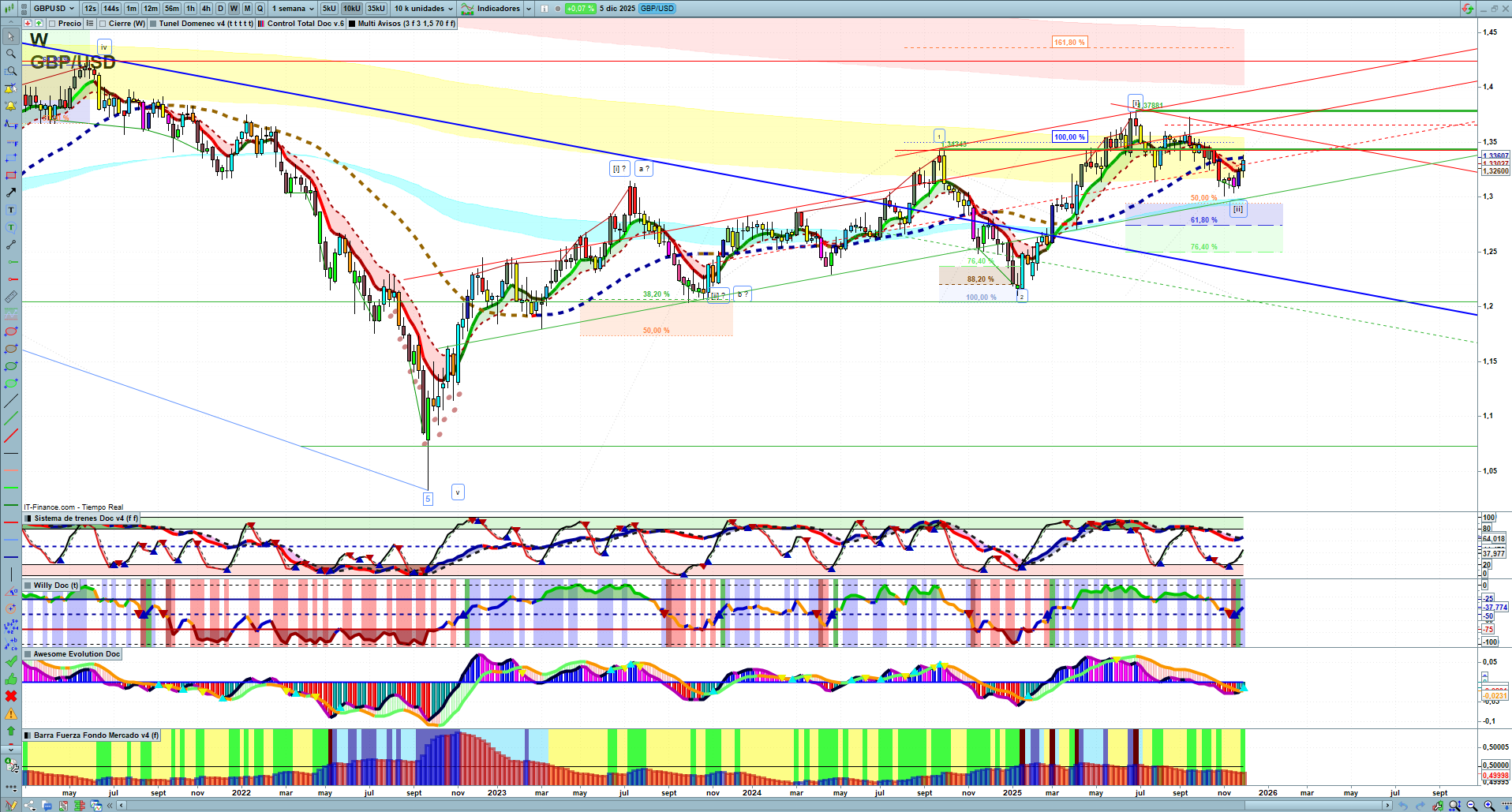Click the Control Total Doc v.6 color swatch
The height and width of the screenshot is (812, 1512).
261,24
